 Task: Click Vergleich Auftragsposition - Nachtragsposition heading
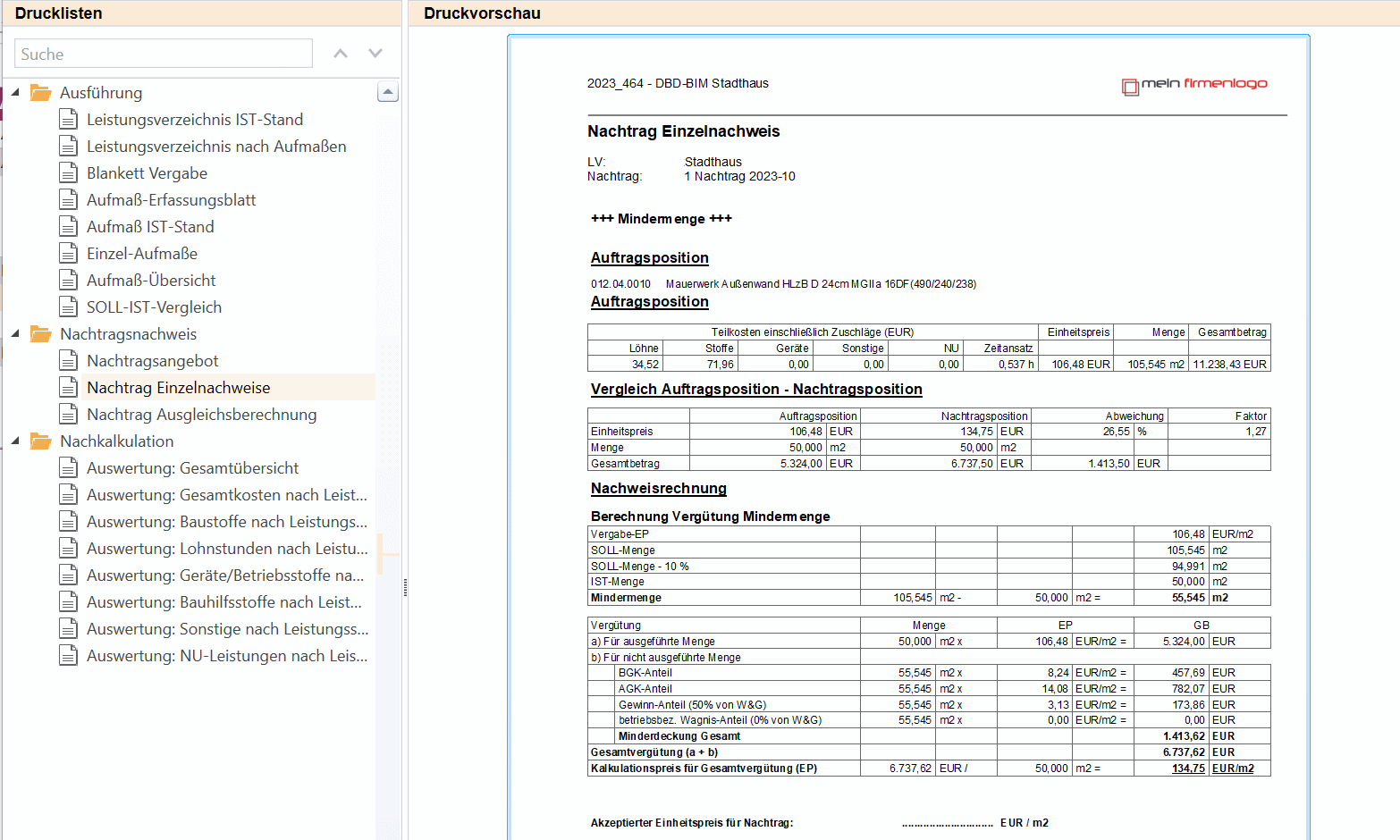tap(756, 389)
